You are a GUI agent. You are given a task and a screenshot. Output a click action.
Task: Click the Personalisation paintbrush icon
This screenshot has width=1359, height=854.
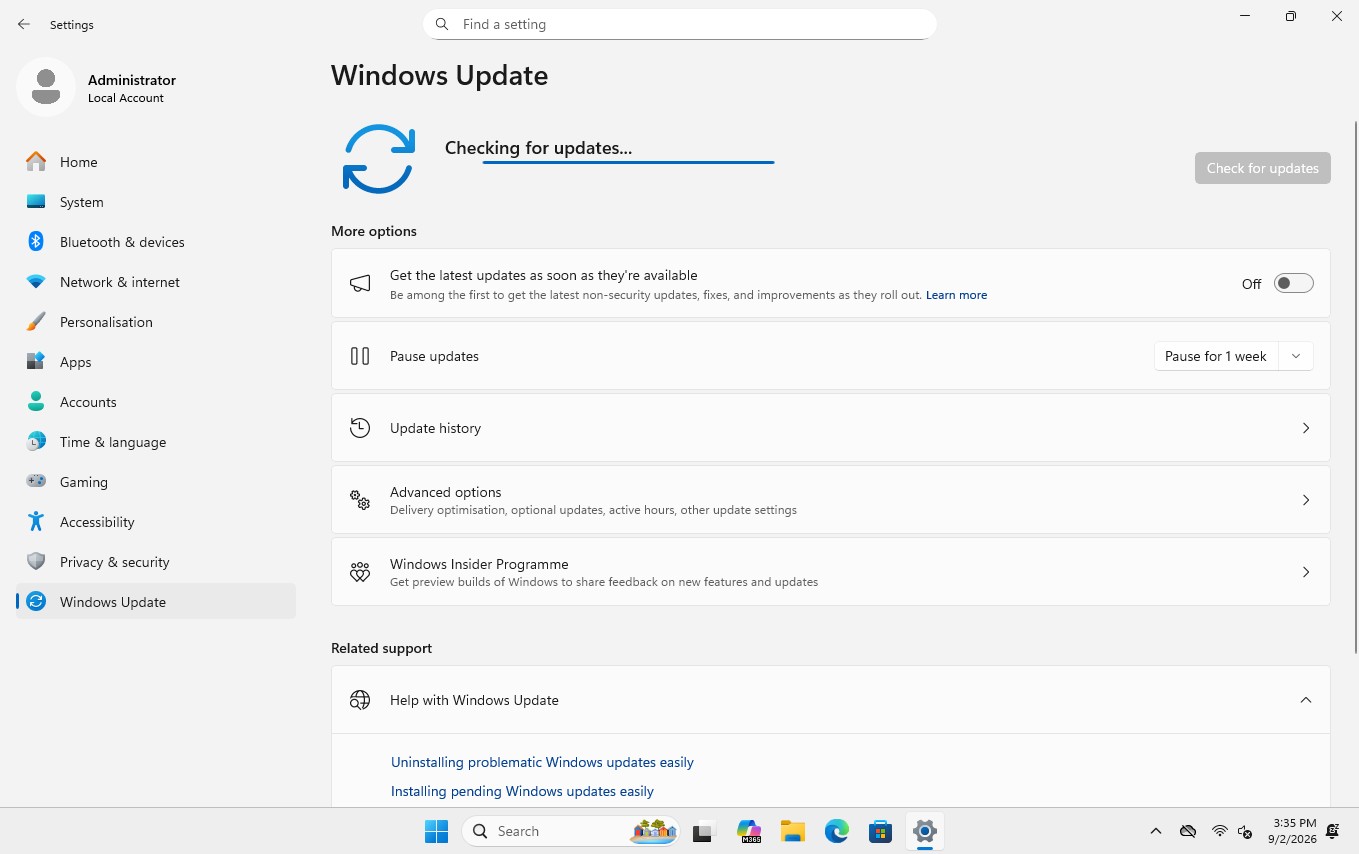pos(36,321)
